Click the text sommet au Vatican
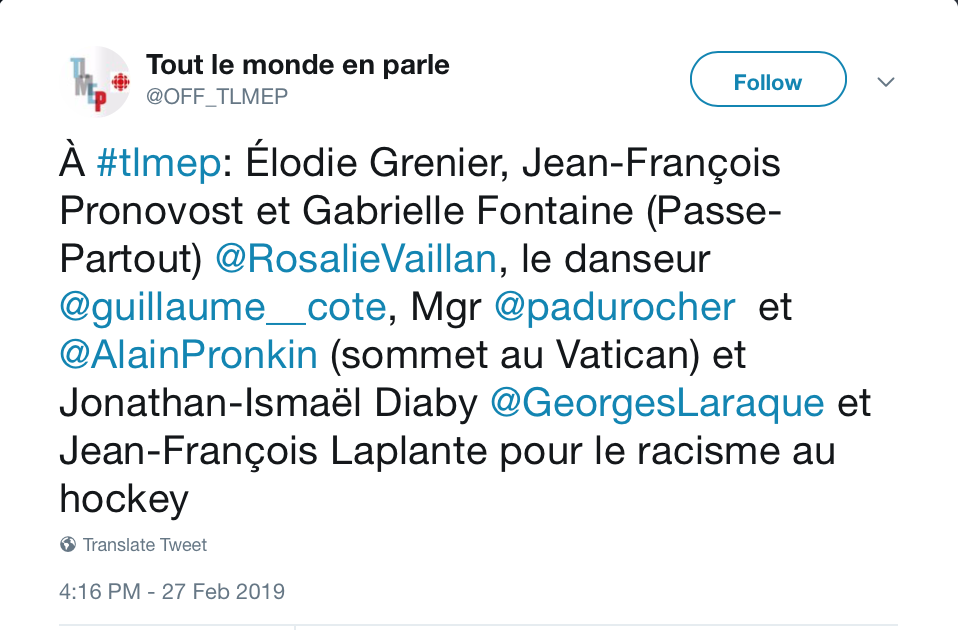Screen dimensions: 958x630 point(514,355)
